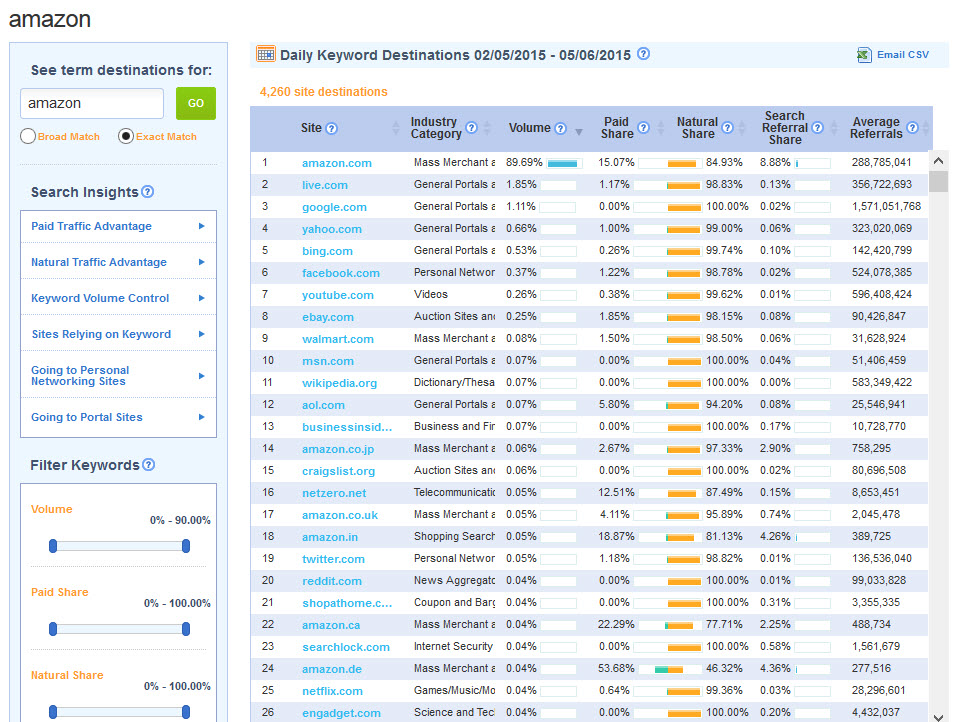Open the wikipedia.org site link
This screenshot has width=953, height=722.
tap(339, 383)
